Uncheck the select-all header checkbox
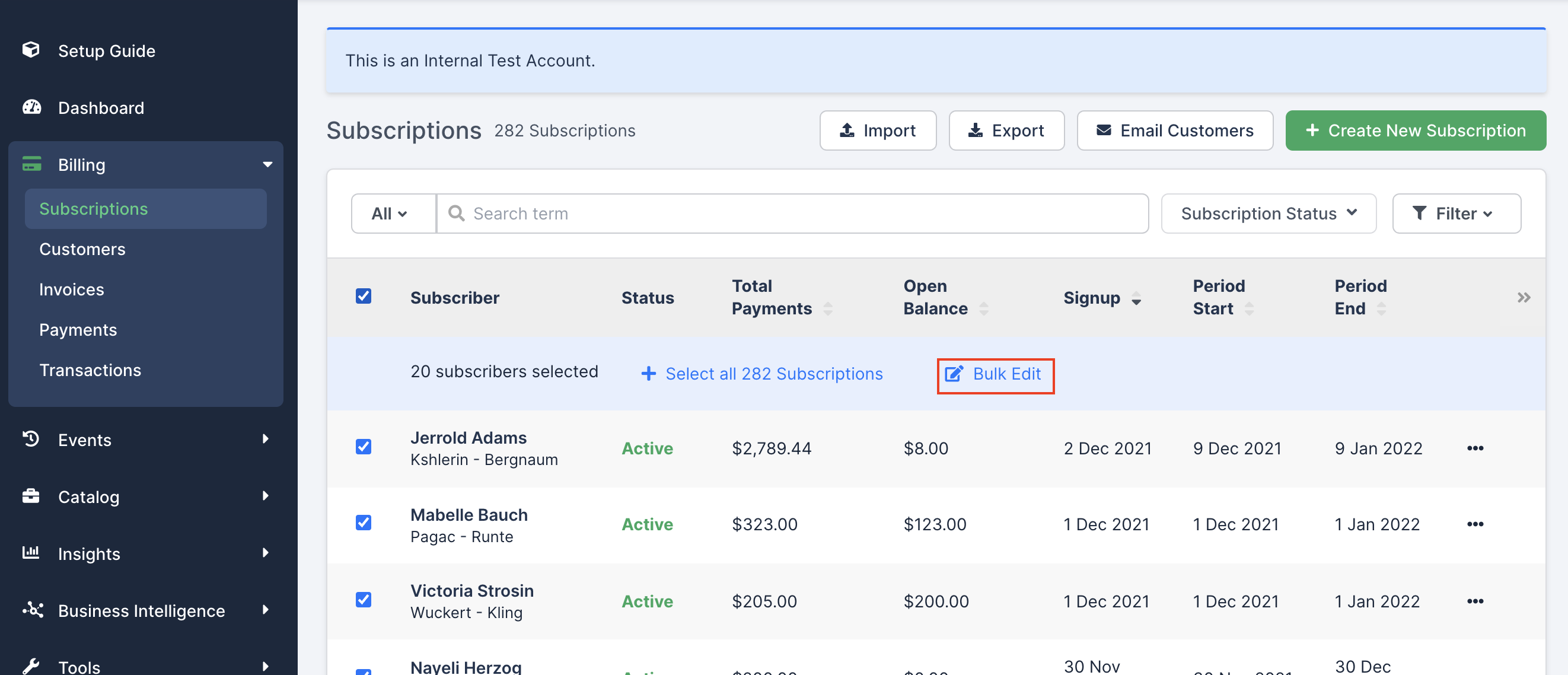 click(364, 296)
